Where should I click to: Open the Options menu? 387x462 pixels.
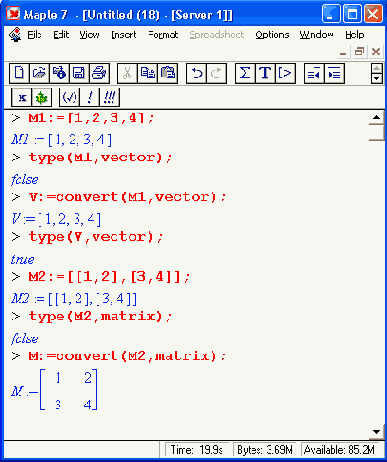[272, 35]
